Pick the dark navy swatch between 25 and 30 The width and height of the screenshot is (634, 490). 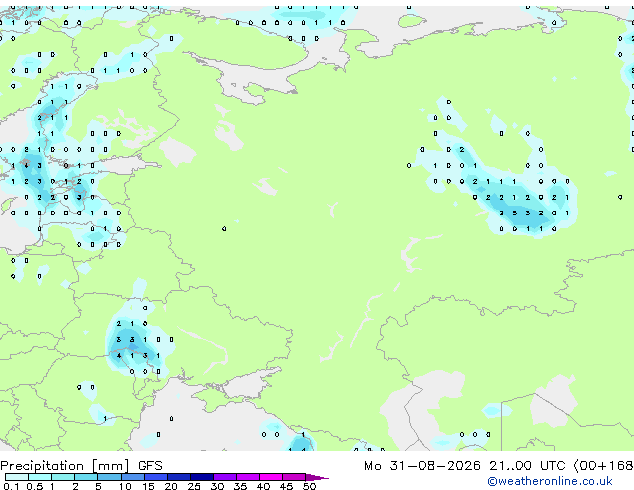coord(201,477)
